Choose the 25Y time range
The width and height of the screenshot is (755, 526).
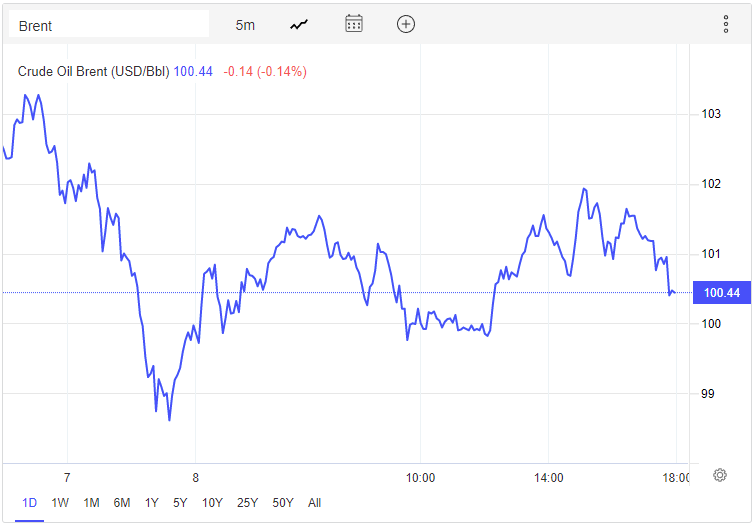pyautogui.click(x=247, y=503)
